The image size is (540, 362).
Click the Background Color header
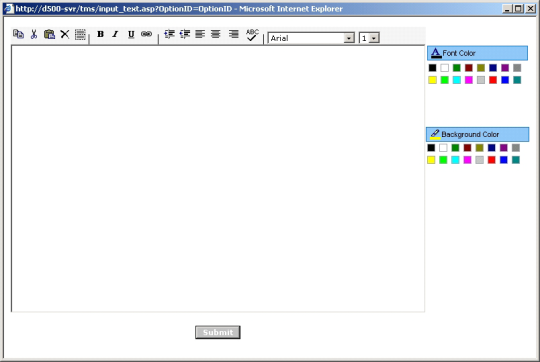[478, 134]
